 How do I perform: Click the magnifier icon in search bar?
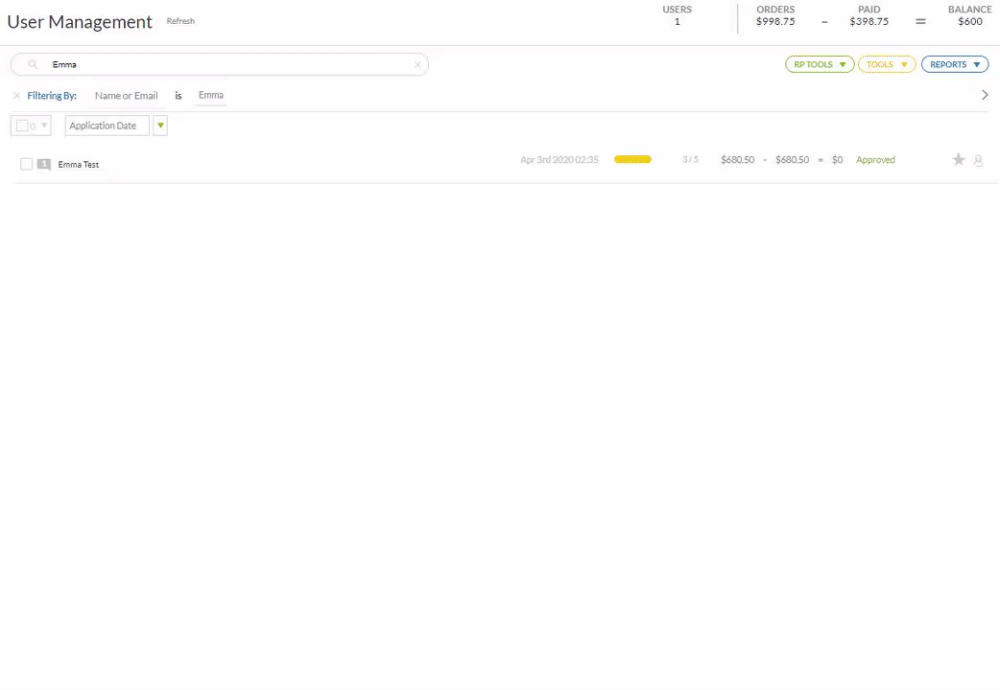33,65
